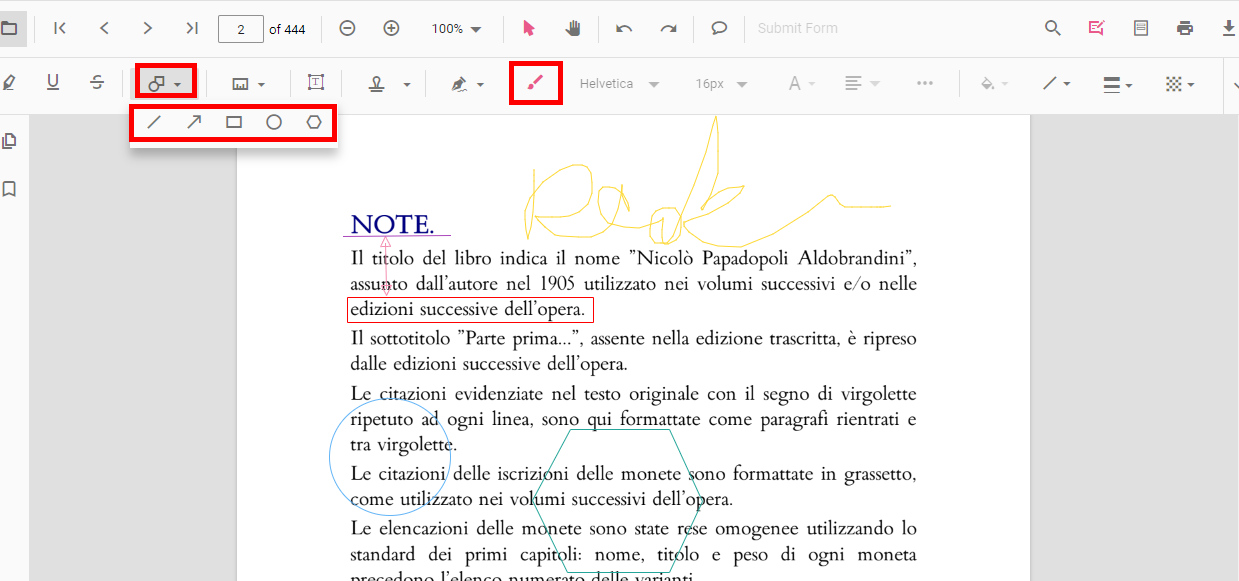The image size is (1239, 581).
Task: Open the fill color picker
Action: 992,83
